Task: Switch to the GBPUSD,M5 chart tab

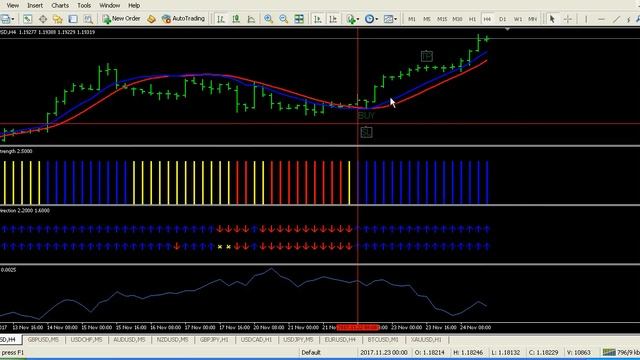Action: coord(43,340)
